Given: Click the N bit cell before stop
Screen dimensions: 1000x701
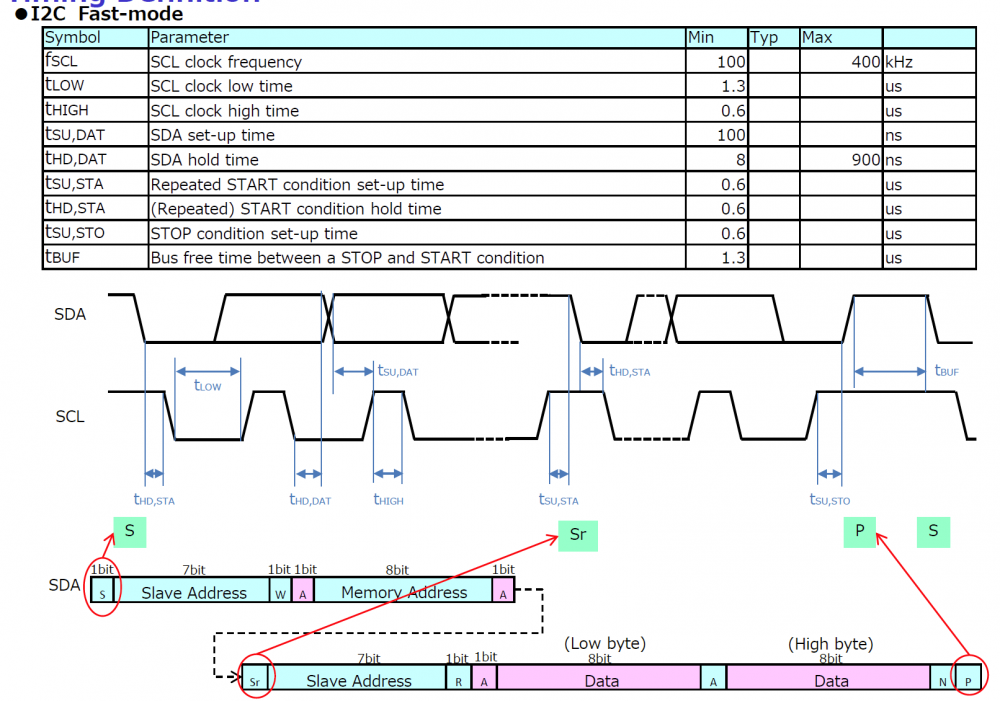Looking at the screenshot, I should point(941,681).
